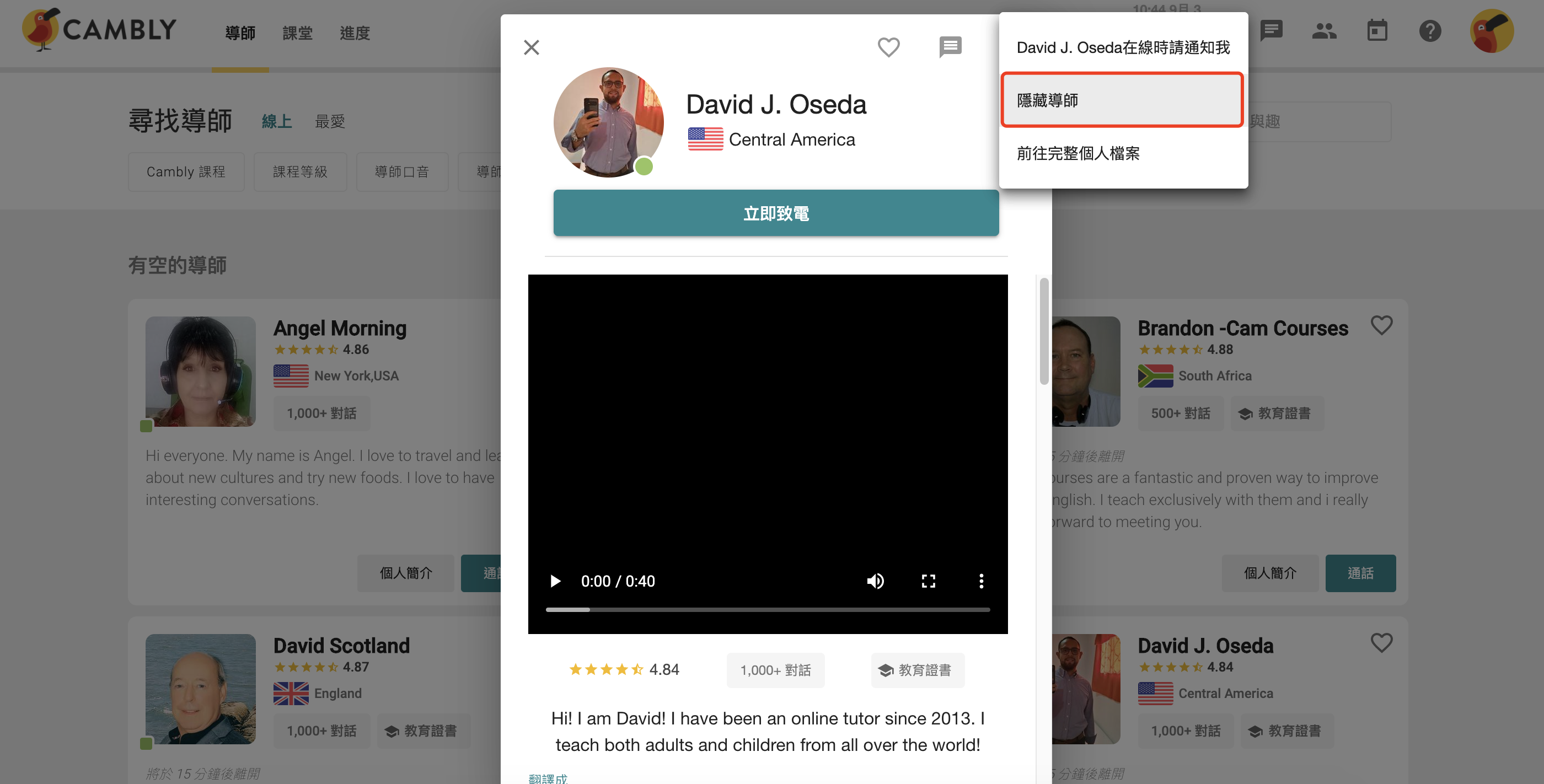Open 導師口音 filter dropdown
Screen dimensions: 1544x784
401,171
